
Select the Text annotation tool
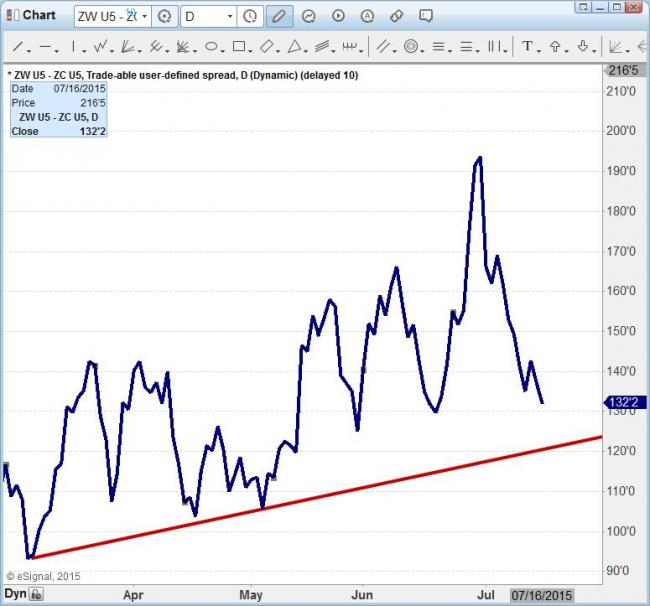pyautogui.click(x=527, y=46)
